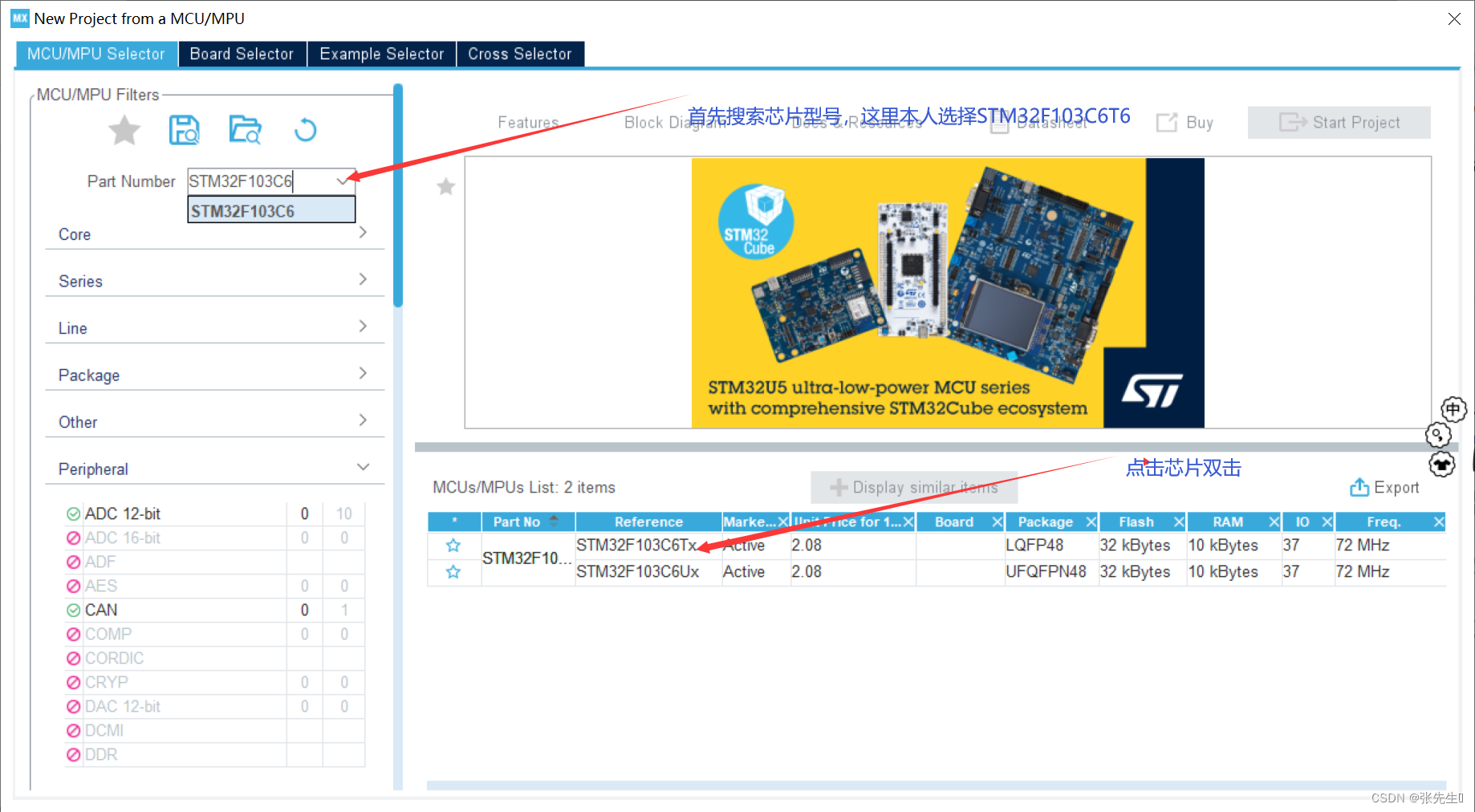Show favorite MCUs with the star filter icon

124,130
